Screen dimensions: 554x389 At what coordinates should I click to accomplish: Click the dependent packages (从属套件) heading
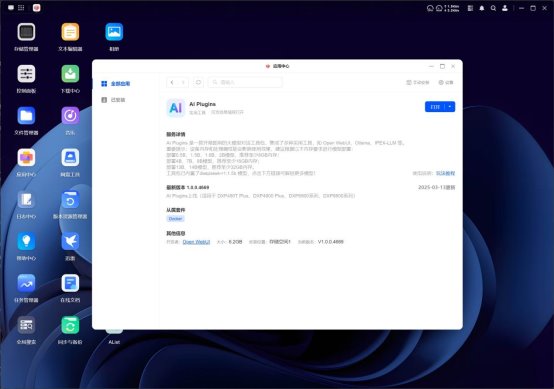(x=176, y=210)
